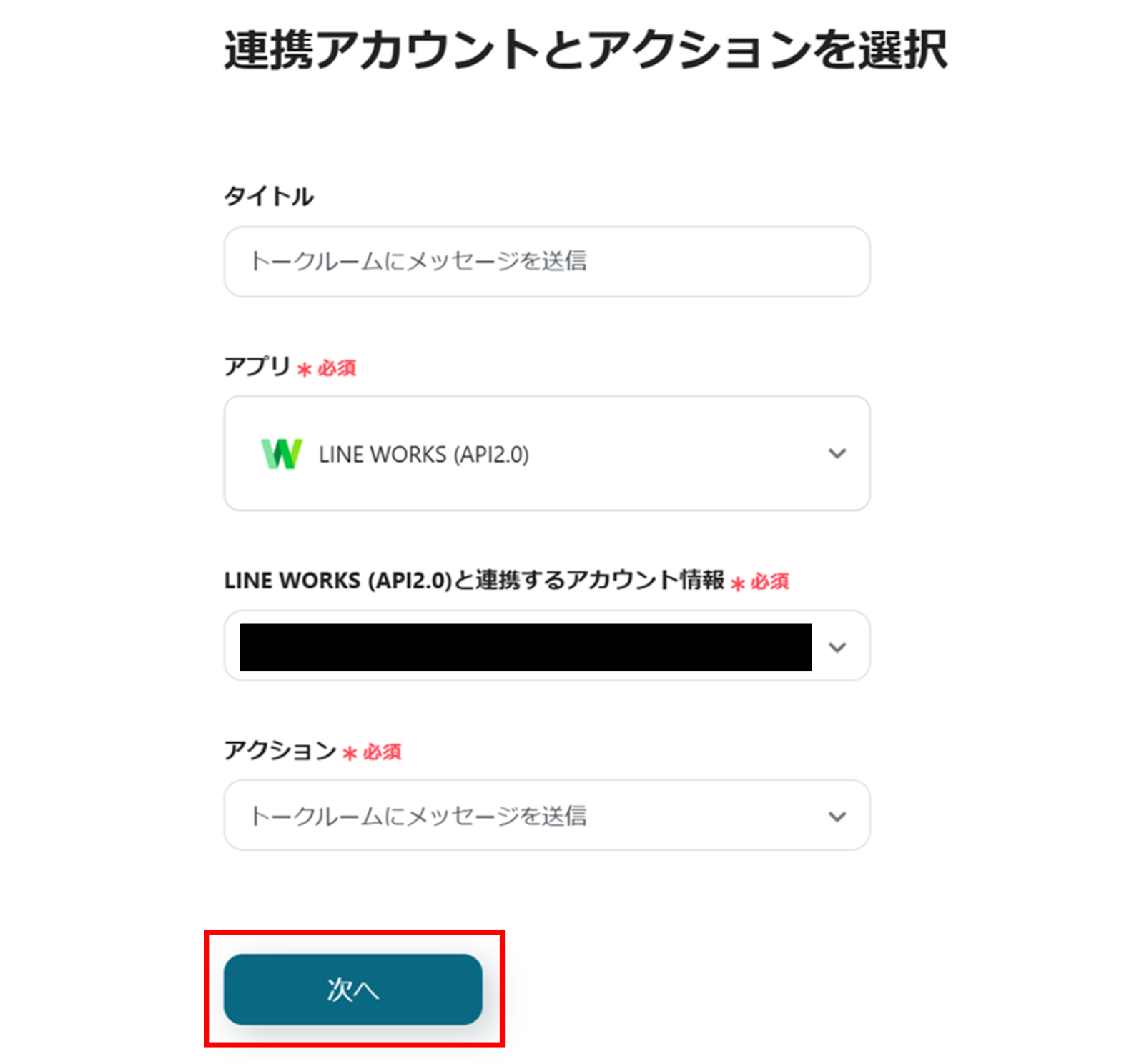1144x1064 pixels.
Task: Click the blacked-out account value
Action: tap(526, 647)
